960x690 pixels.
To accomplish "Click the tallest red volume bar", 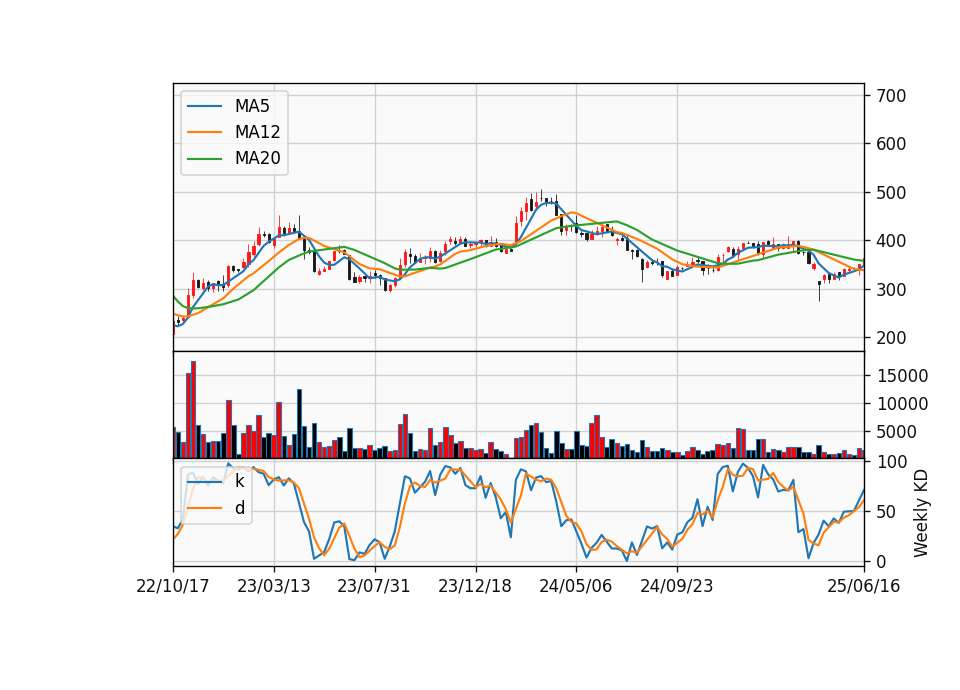I will [193, 410].
